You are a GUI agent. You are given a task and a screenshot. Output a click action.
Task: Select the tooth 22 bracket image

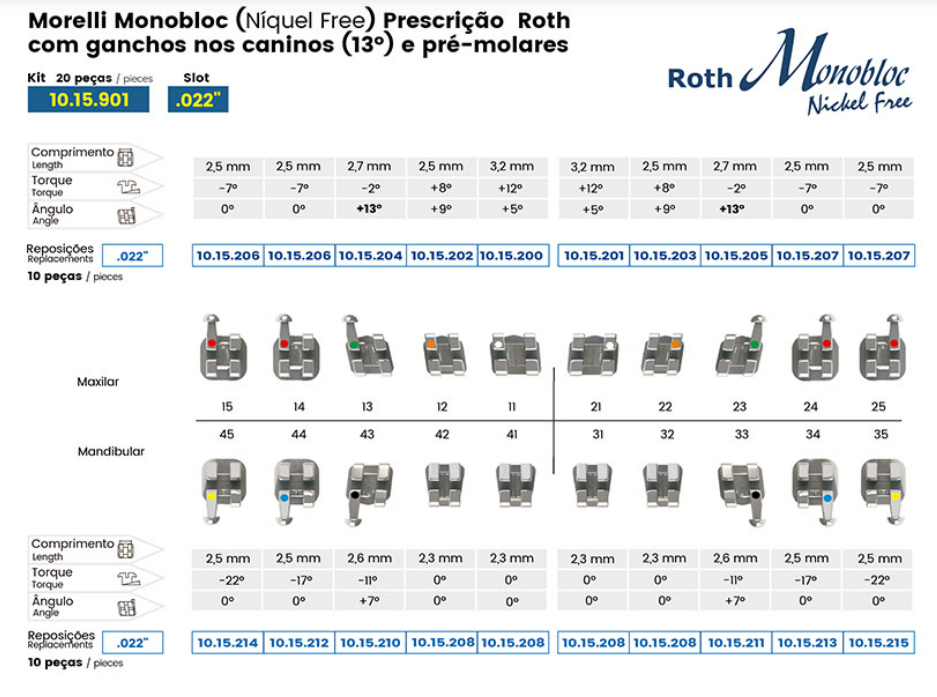click(x=662, y=353)
